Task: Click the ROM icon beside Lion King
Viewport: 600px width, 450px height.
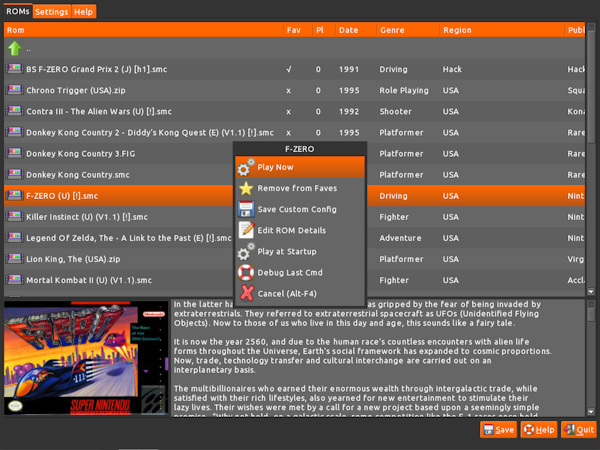Action: pyautogui.click(x=14, y=258)
